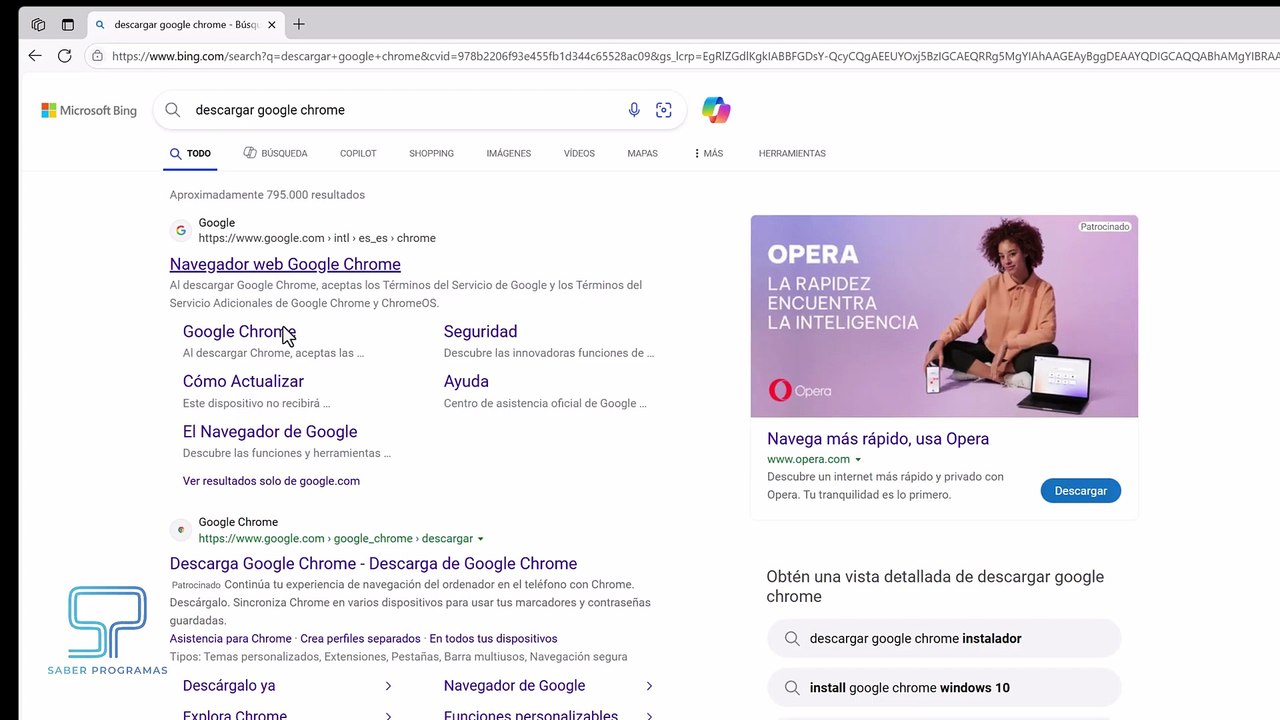Open visual search camera icon
The image size is (1280, 720).
click(x=664, y=110)
